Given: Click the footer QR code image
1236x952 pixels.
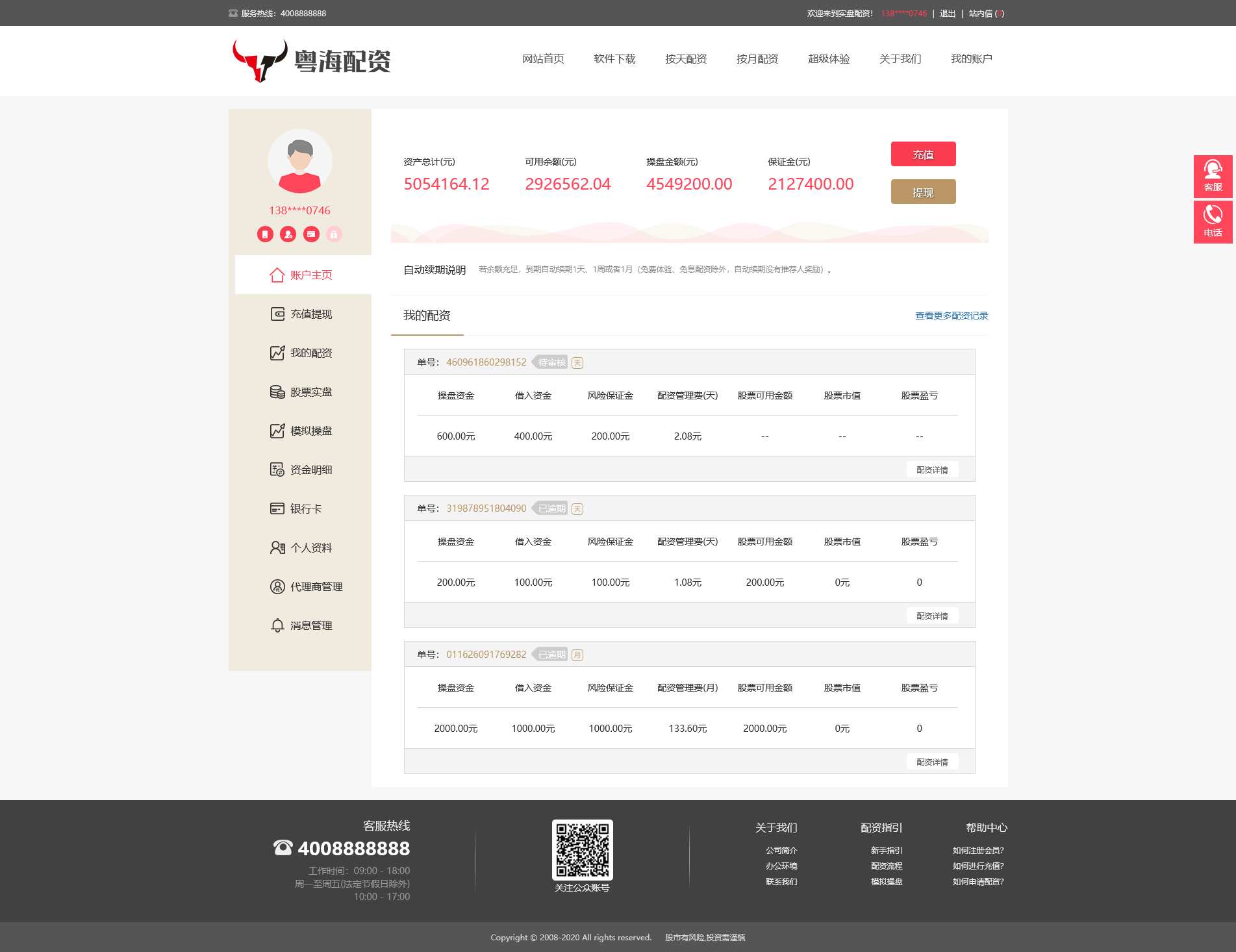Looking at the screenshot, I should click(583, 849).
